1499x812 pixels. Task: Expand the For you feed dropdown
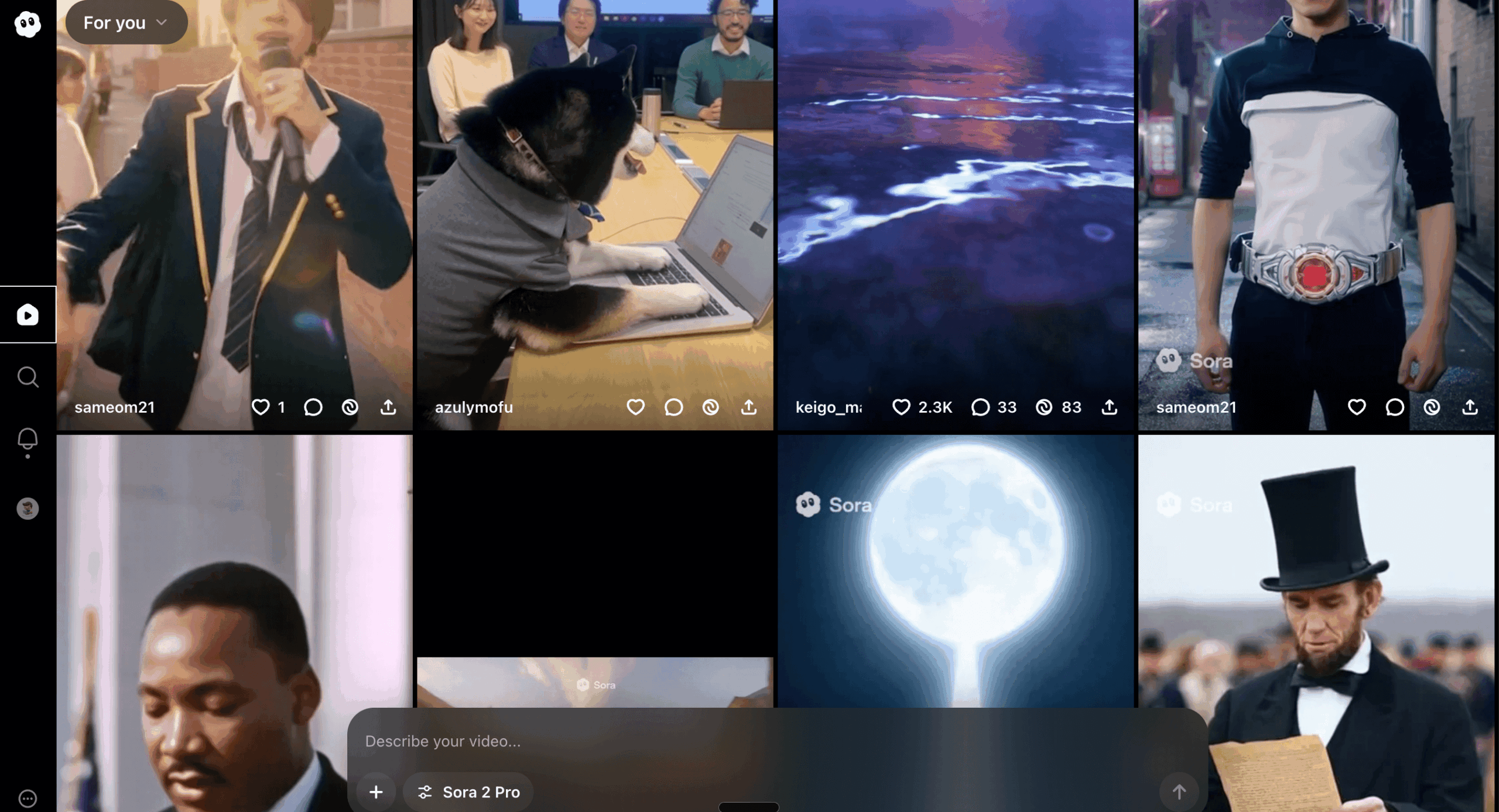pos(126,23)
